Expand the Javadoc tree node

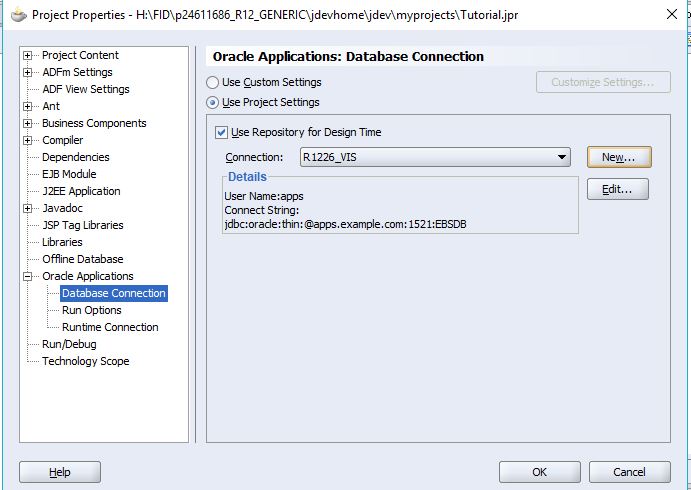pos(28,208)
